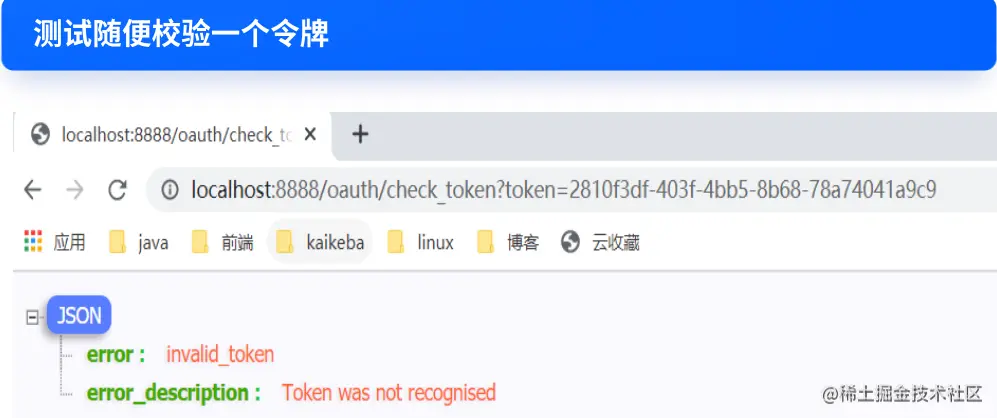Image resolution: width=997 pixels, height=418 pixels.
Task: Open the 前端 bookmarks folder
Action: pos(223,242)
